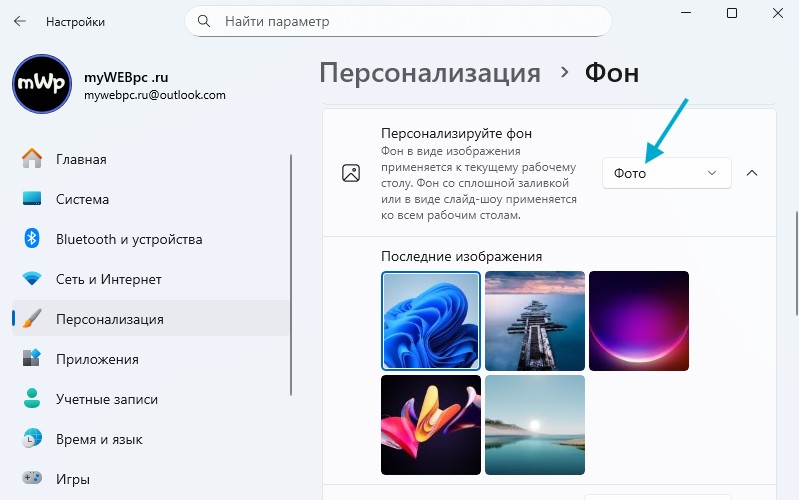
Task: Open Система settings section
Action: point(151,199)
